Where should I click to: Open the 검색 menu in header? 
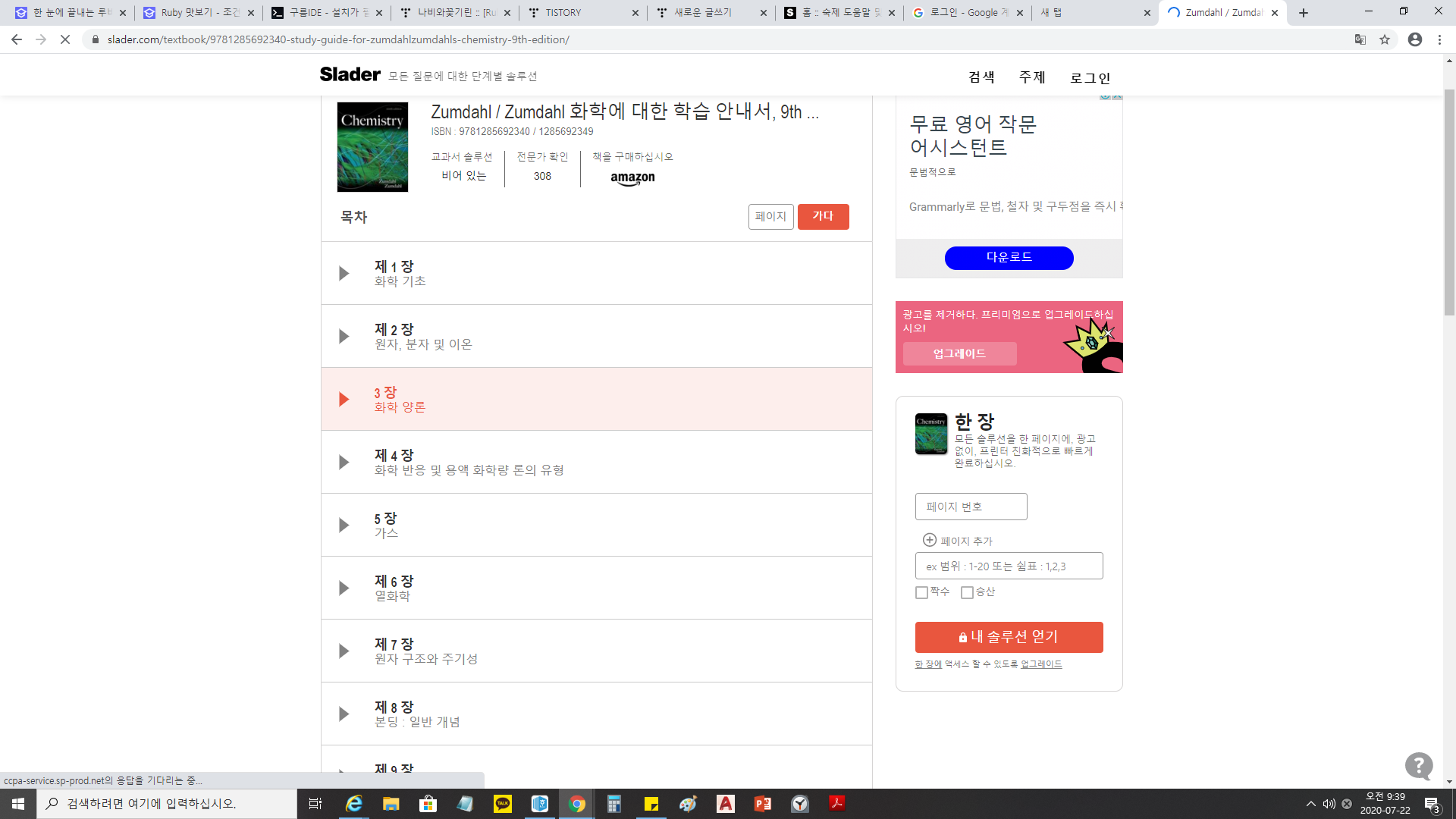pyautogui.click(x=981, y=77)
